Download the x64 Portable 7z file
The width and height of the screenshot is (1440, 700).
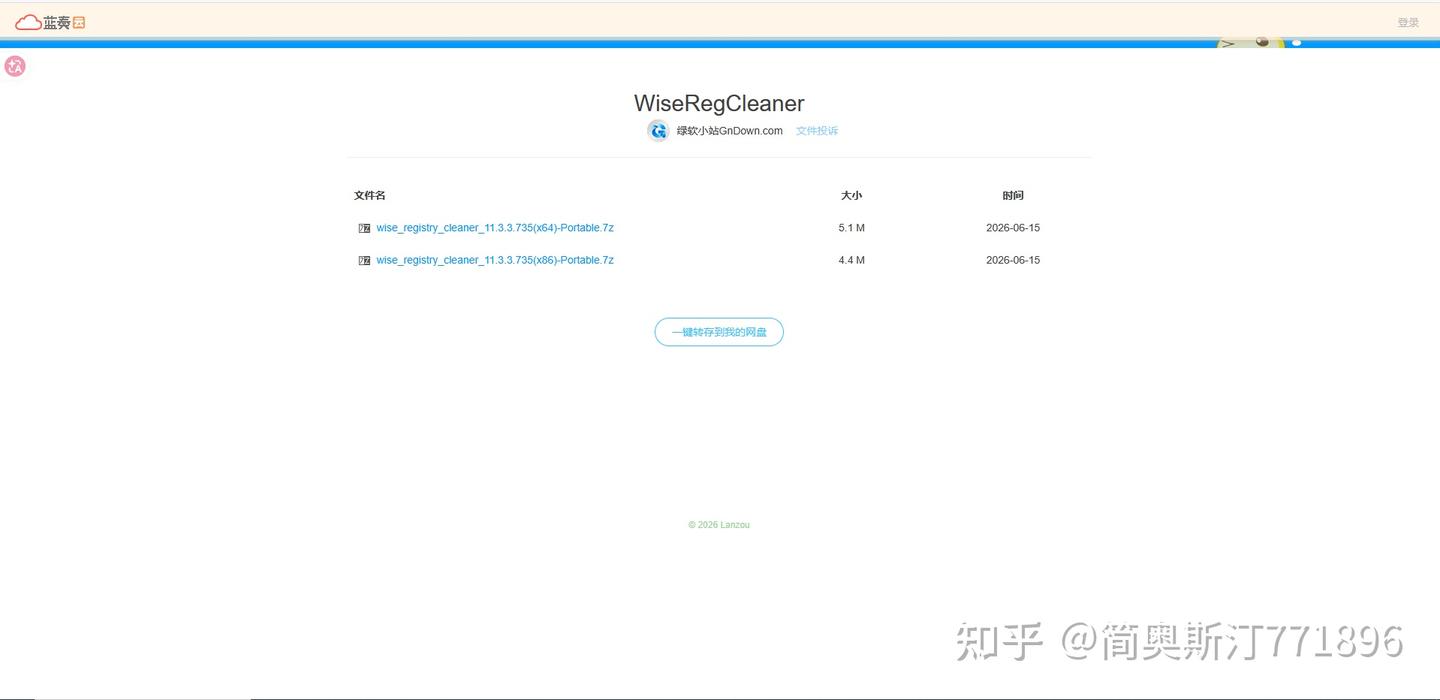coord(495,228)
